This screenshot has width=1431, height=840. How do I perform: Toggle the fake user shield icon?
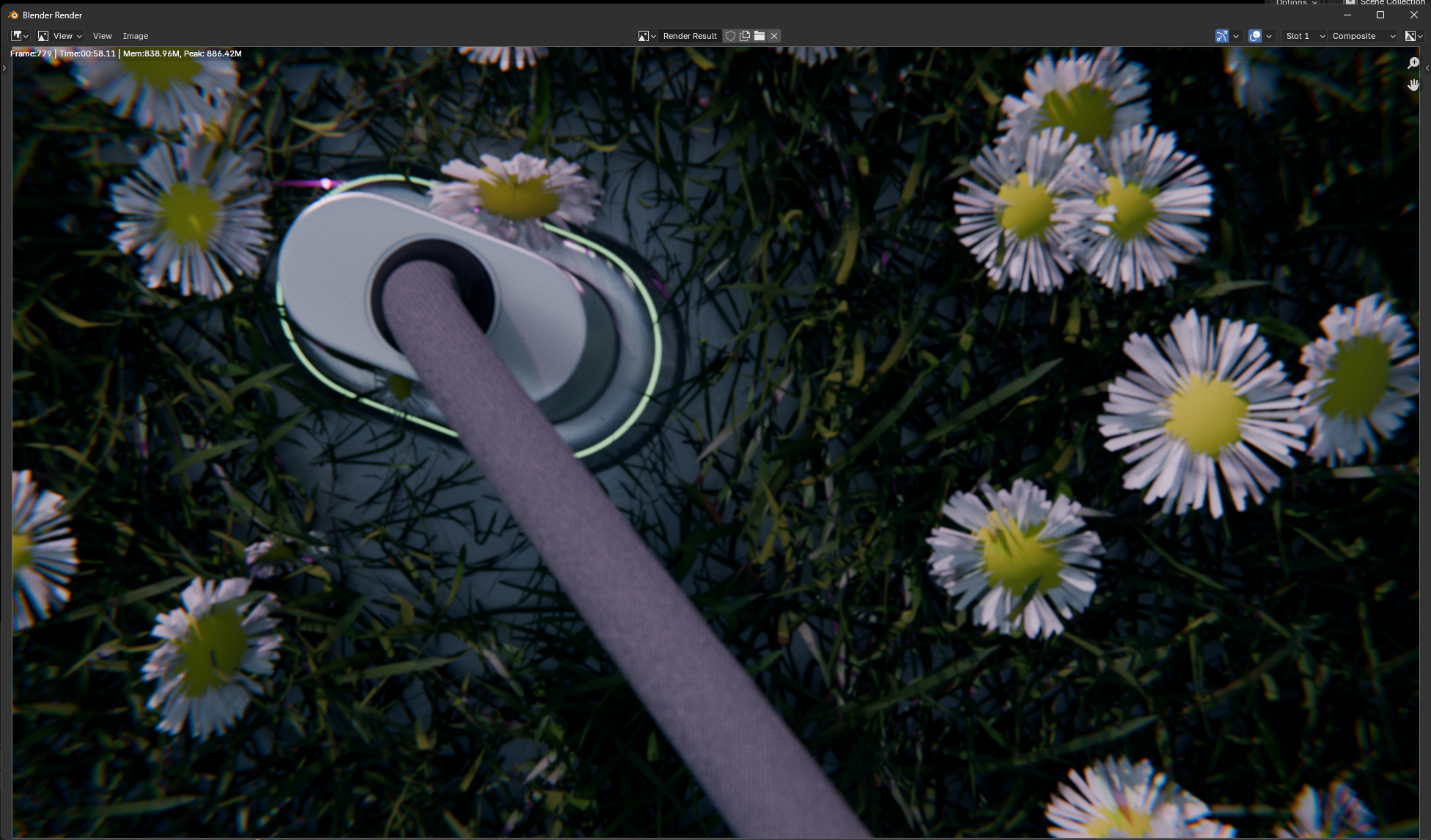730,36
